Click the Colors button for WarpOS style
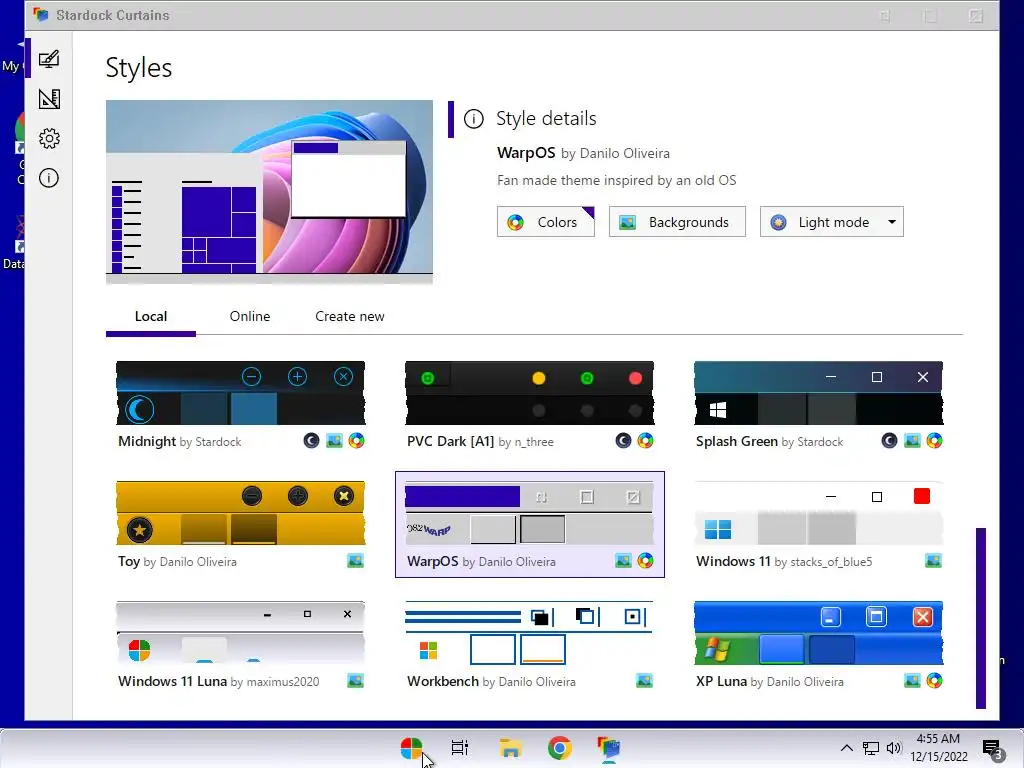Screen dimensions: 1024x768 point(545,222)
